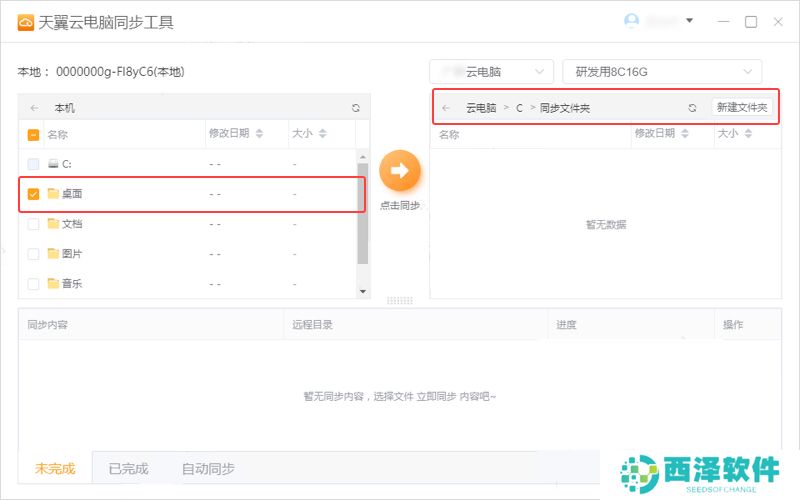Click the dotted panel splitter handle
The height and width of the screenshot is (500, 800).
[x=399, y=301]
